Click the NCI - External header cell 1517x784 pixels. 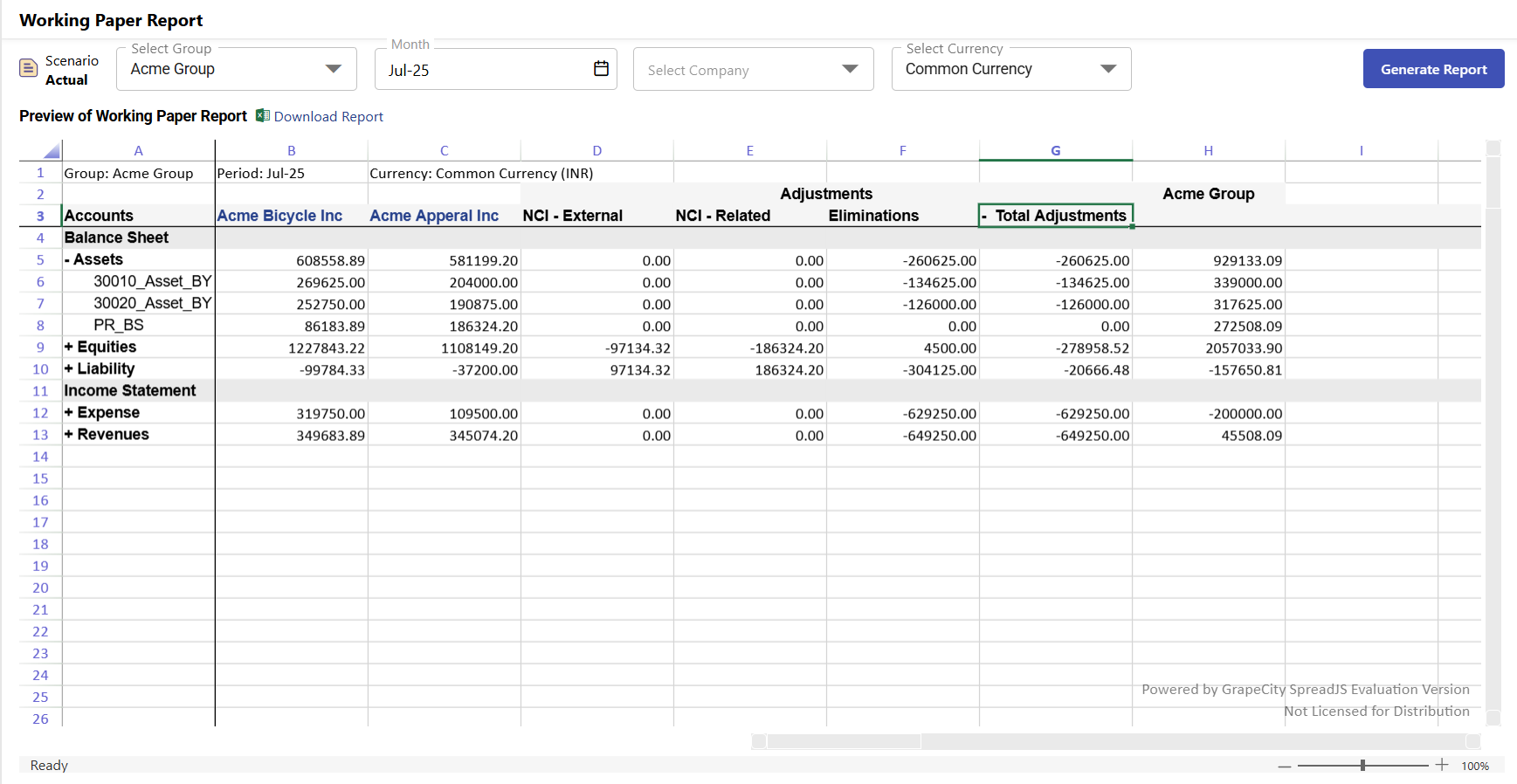pos(597,216)
